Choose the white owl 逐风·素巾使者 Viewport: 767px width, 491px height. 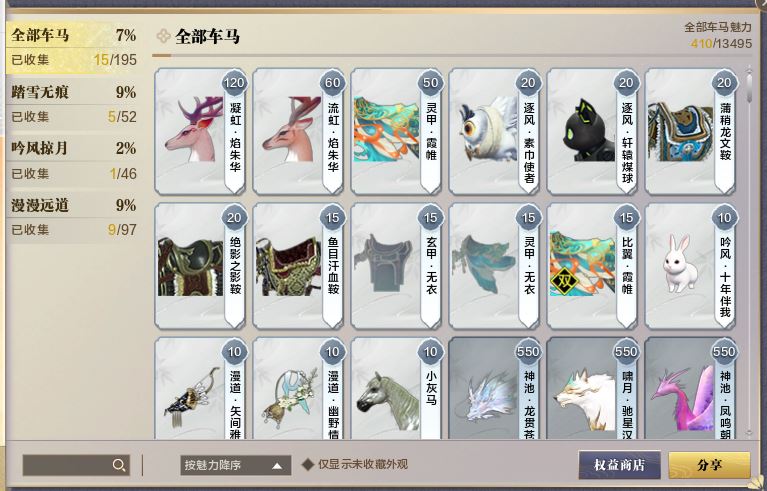pos(494,131)
